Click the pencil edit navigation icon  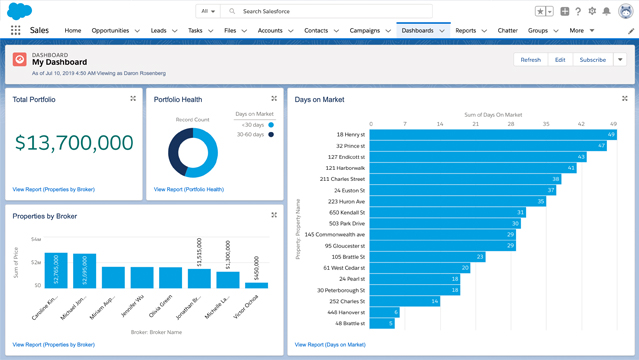[x=631, y=31]
